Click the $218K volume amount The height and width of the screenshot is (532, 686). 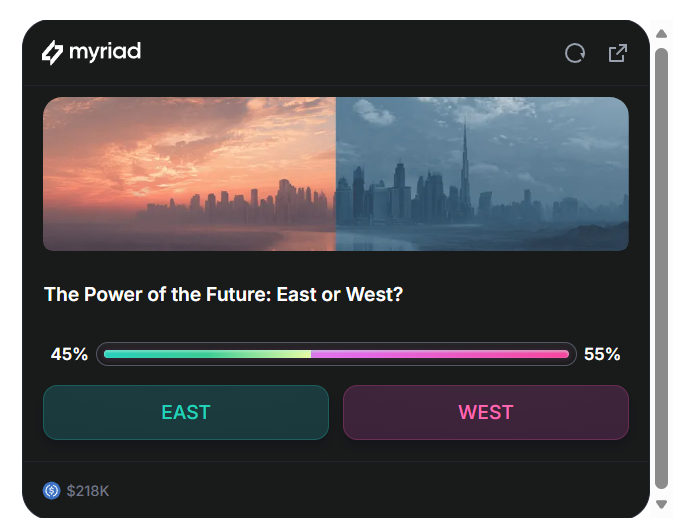tap(88, 491)
